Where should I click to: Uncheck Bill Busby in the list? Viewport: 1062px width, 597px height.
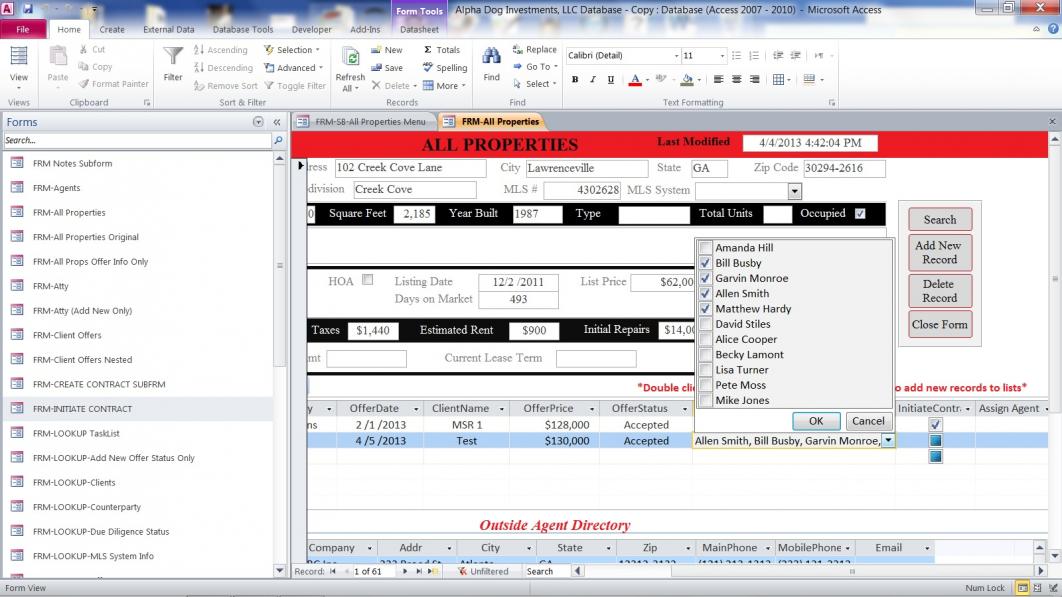click(705, 263)
